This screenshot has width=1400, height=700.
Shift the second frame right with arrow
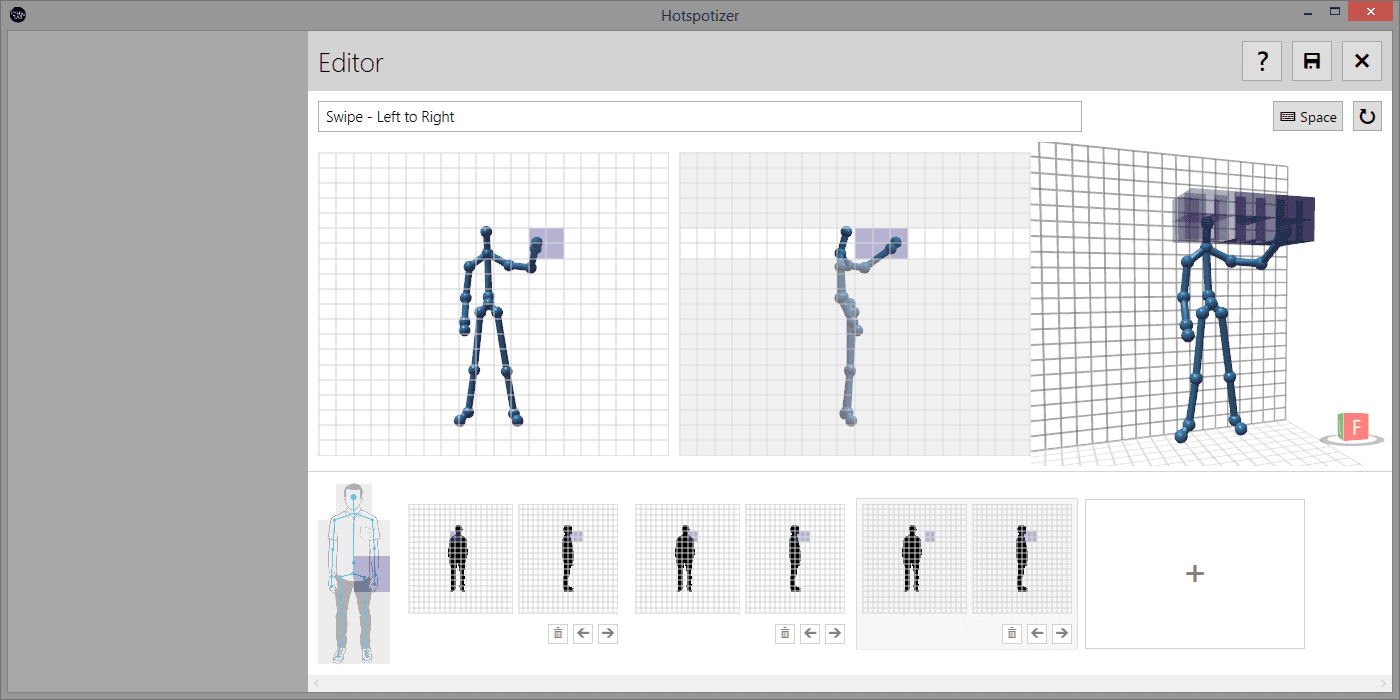pos(835,633)
